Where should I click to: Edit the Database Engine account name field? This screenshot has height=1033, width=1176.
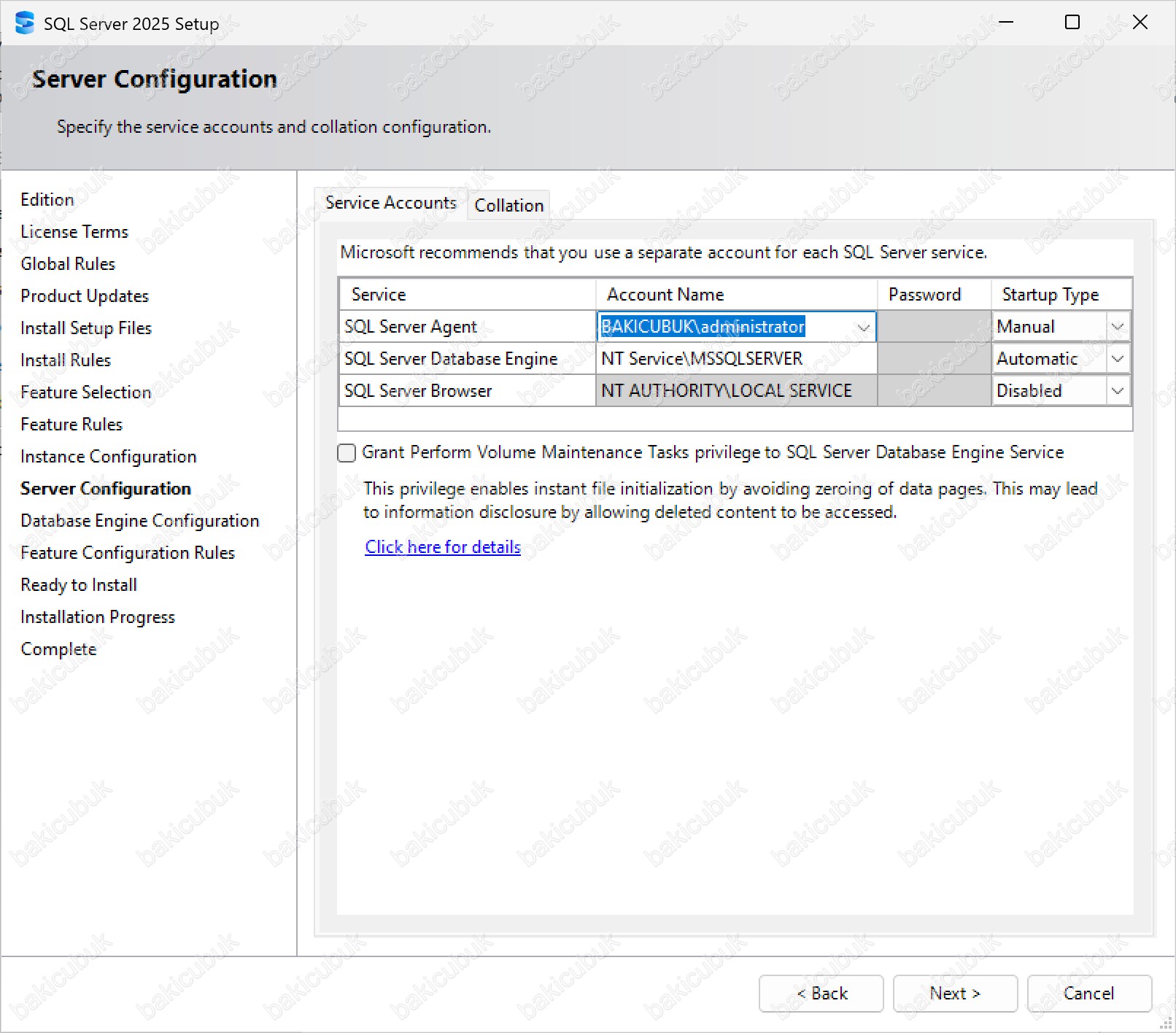[735, 359]
